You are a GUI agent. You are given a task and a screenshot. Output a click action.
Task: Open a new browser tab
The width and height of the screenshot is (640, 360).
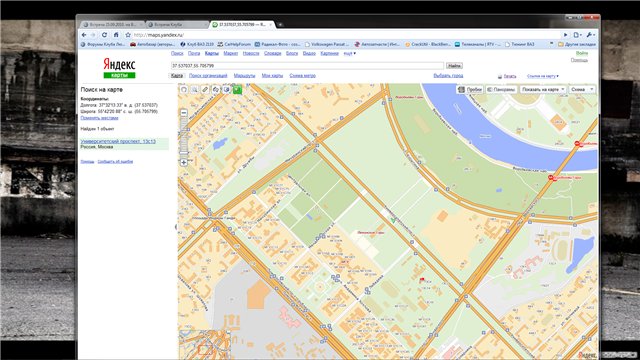pyautogui.click(x=280, y=25)
